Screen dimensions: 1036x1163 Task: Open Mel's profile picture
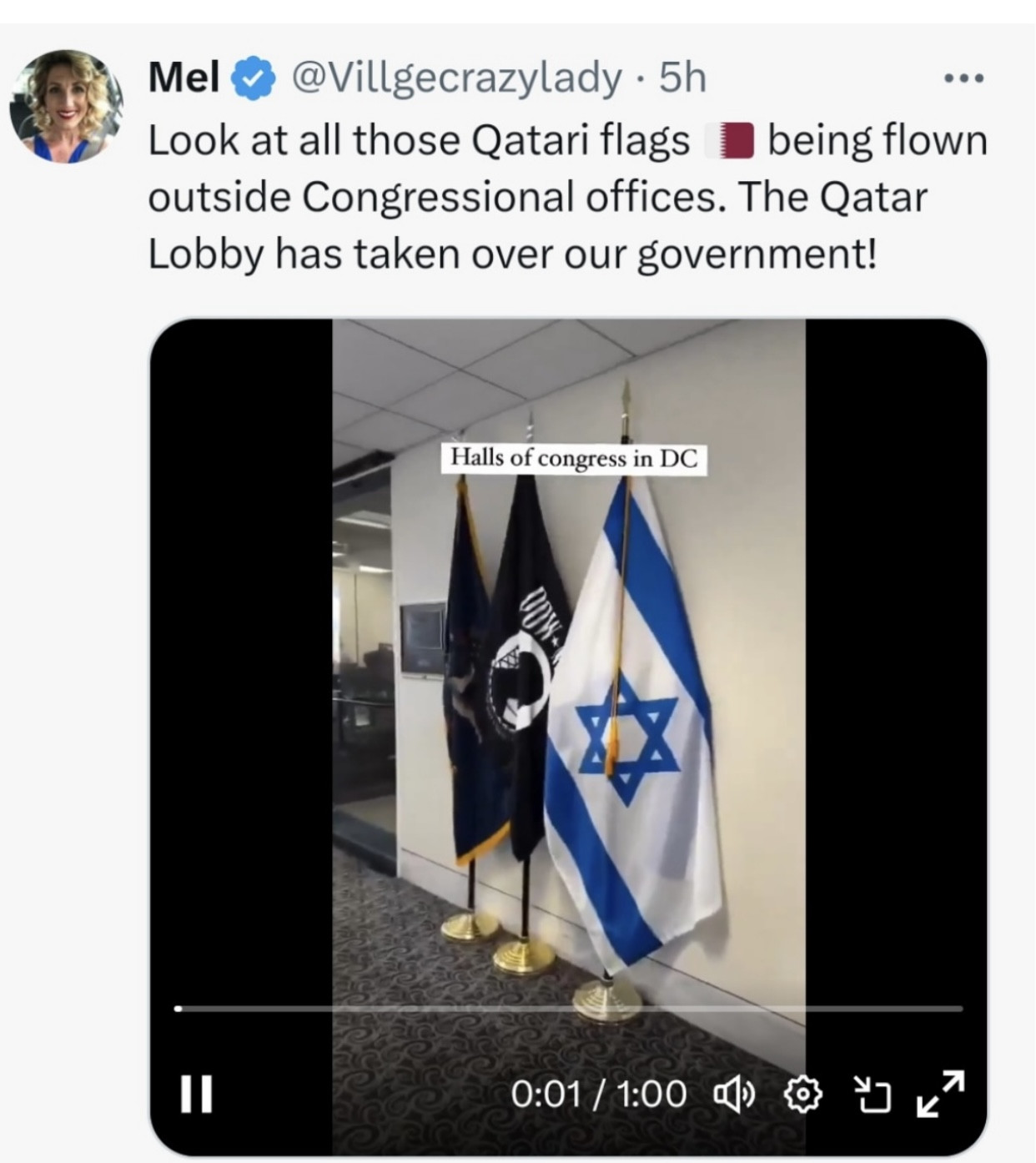tap(66, 105)
